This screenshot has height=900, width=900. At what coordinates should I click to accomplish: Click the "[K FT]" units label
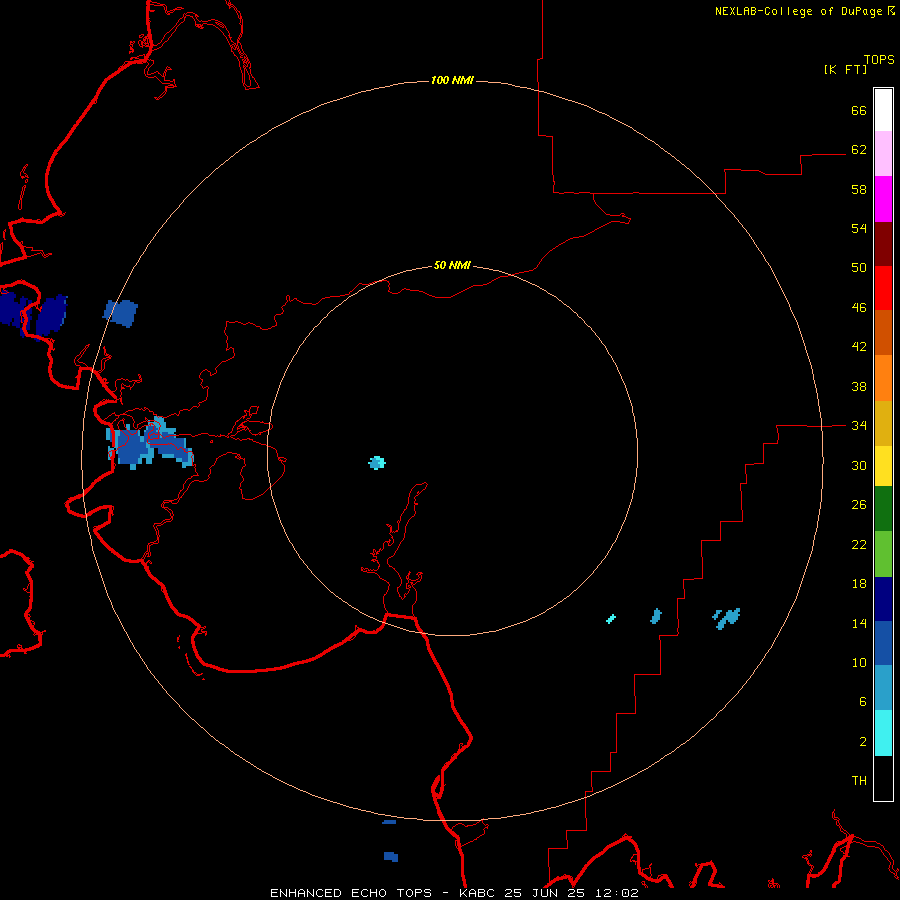click(x=845, y=69)
